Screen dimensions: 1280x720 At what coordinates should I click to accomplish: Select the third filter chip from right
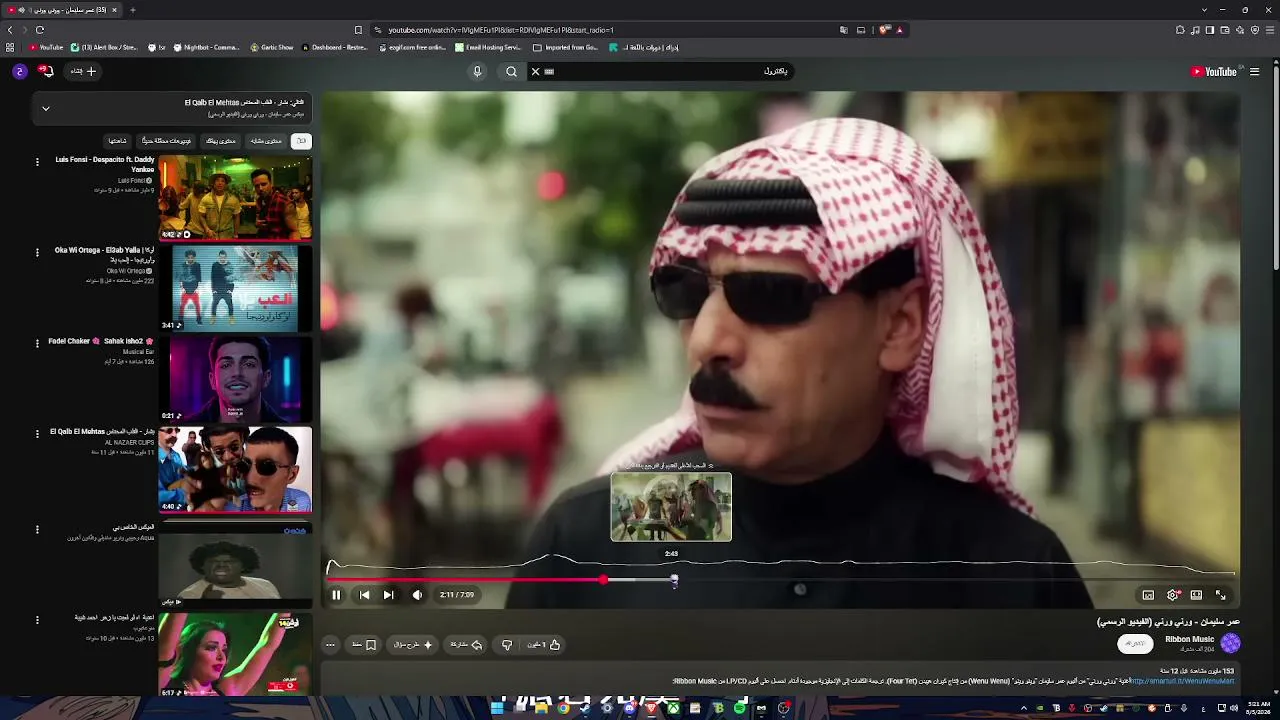coord(221,141)
